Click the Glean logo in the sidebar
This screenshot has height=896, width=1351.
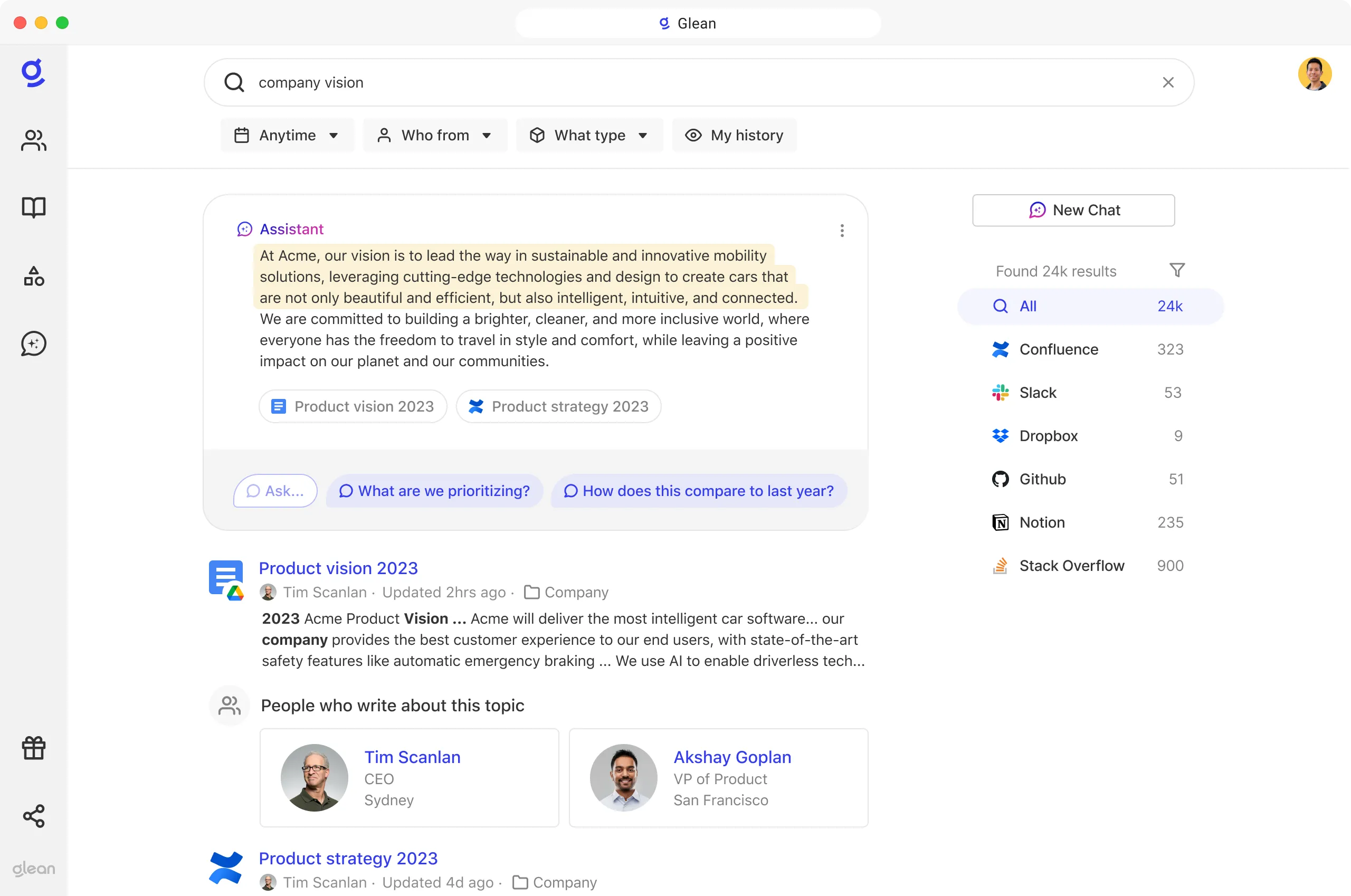click(x=33, y=73)
